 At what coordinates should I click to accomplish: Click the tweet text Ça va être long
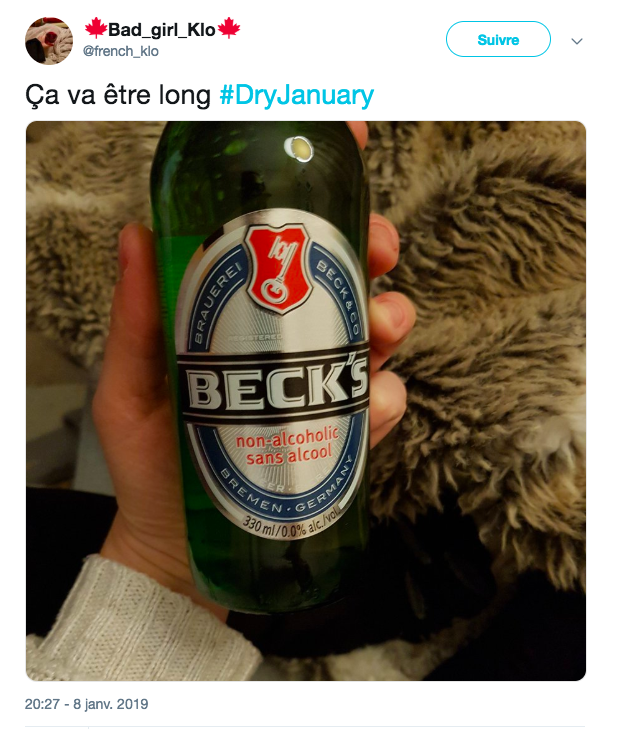pos(118,95)
